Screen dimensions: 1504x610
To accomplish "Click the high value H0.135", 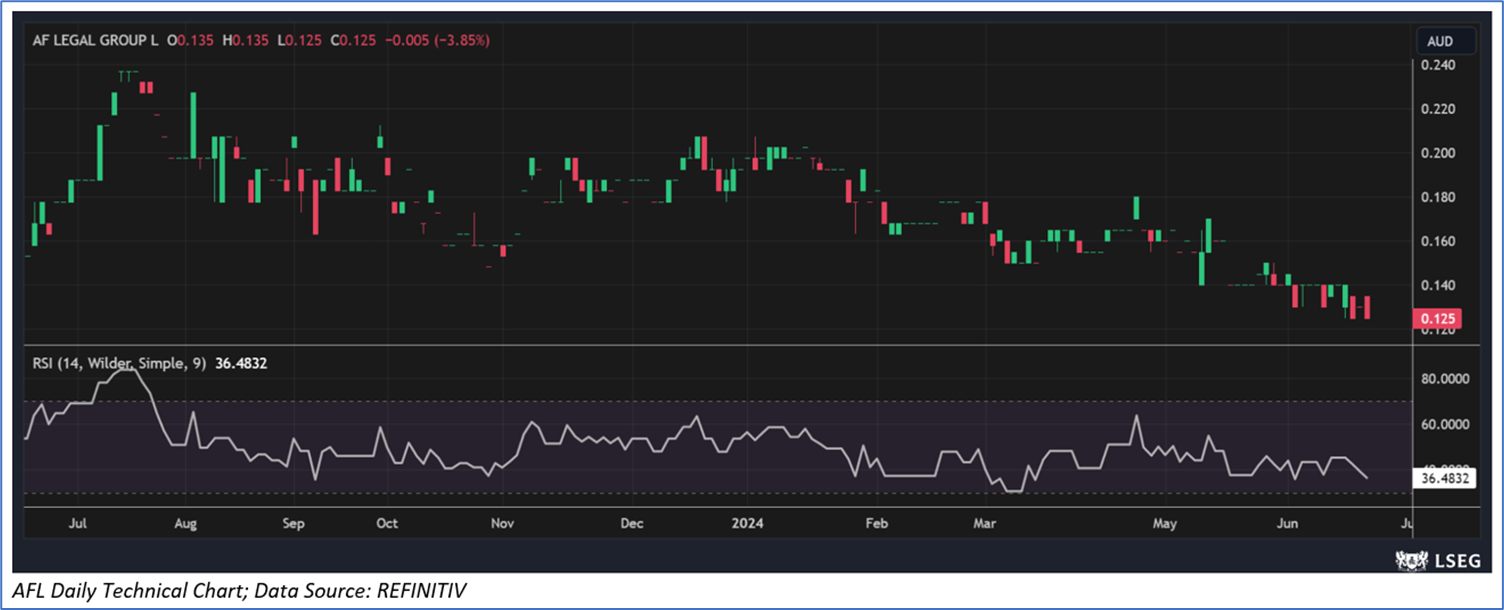I will (x=247, y=41).
